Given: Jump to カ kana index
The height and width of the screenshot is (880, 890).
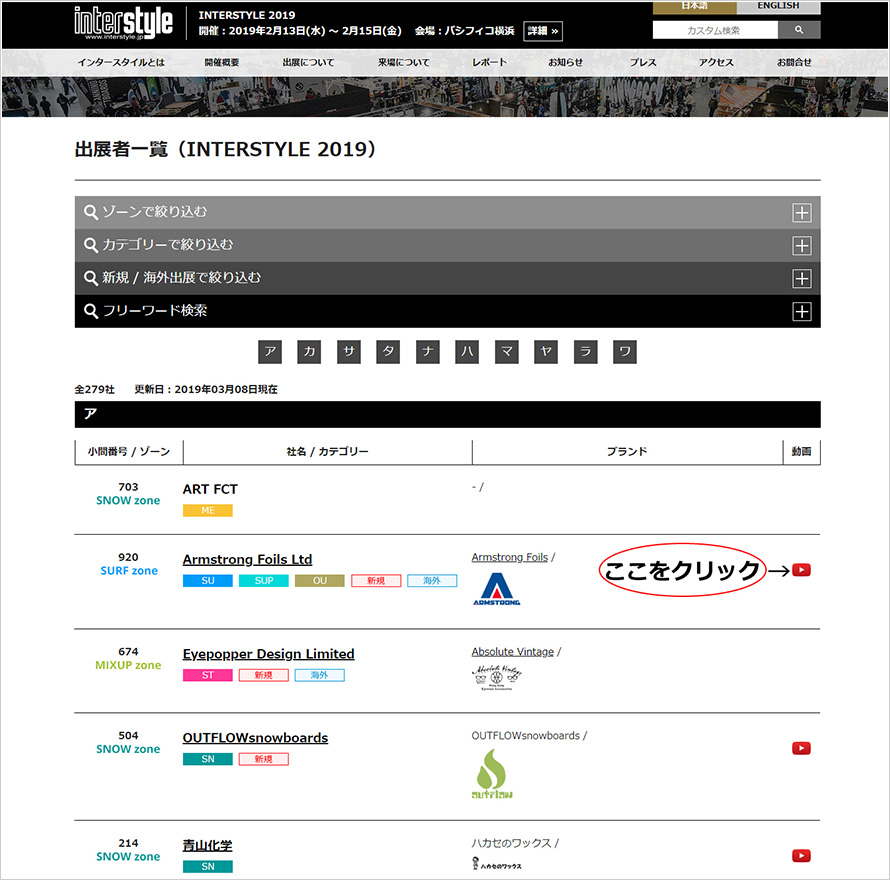Looking at the screenshot, I should [x=309, y=351].
